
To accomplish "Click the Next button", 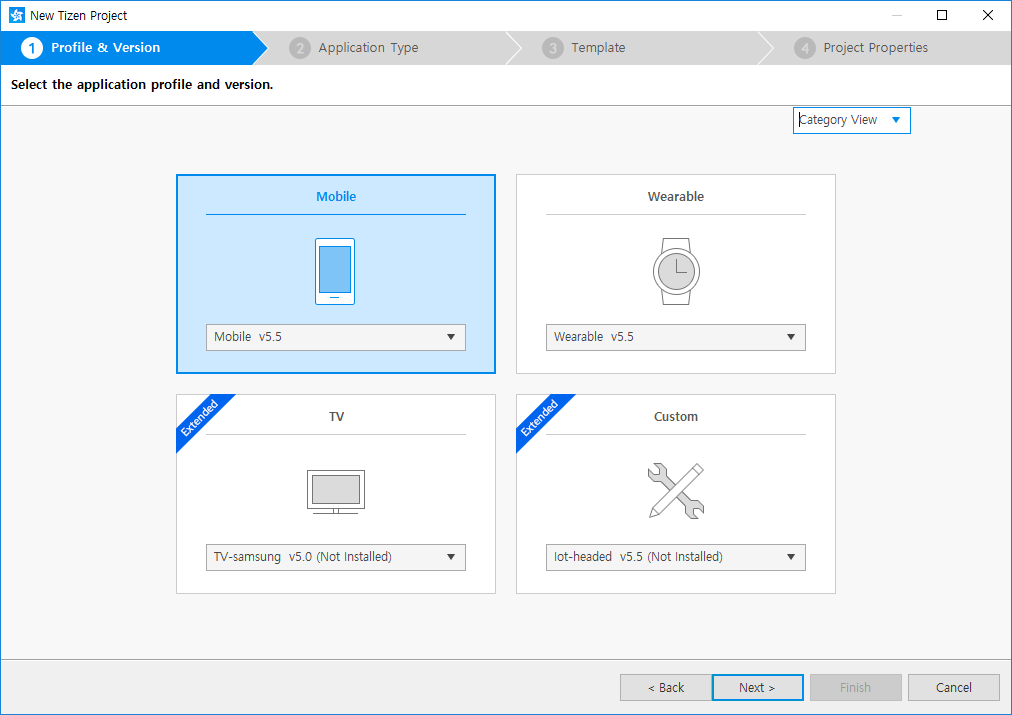I will (x=757, y=687).
